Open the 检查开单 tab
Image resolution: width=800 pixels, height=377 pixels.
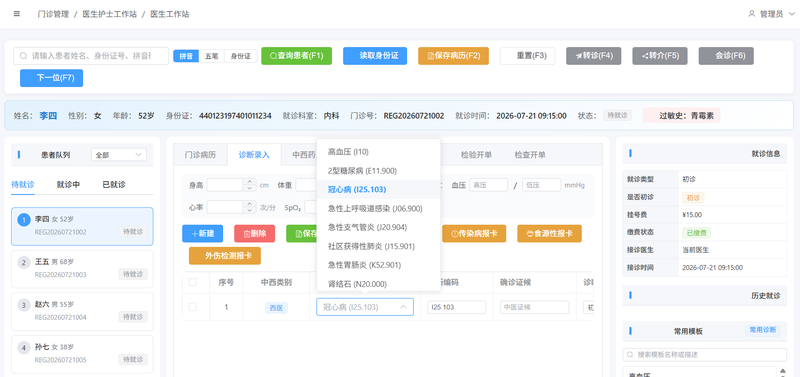[x=530, y=155]
